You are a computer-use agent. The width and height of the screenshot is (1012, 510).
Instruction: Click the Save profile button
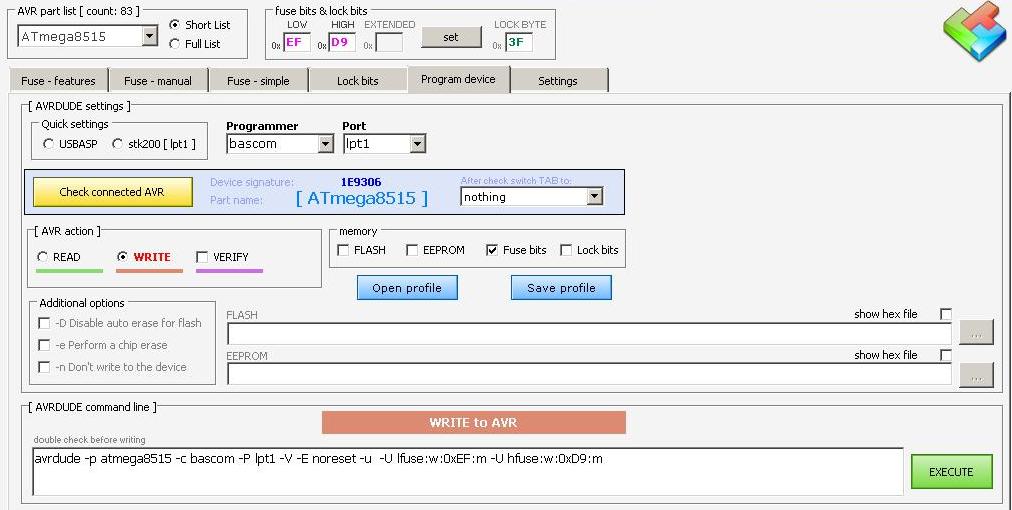562,288
